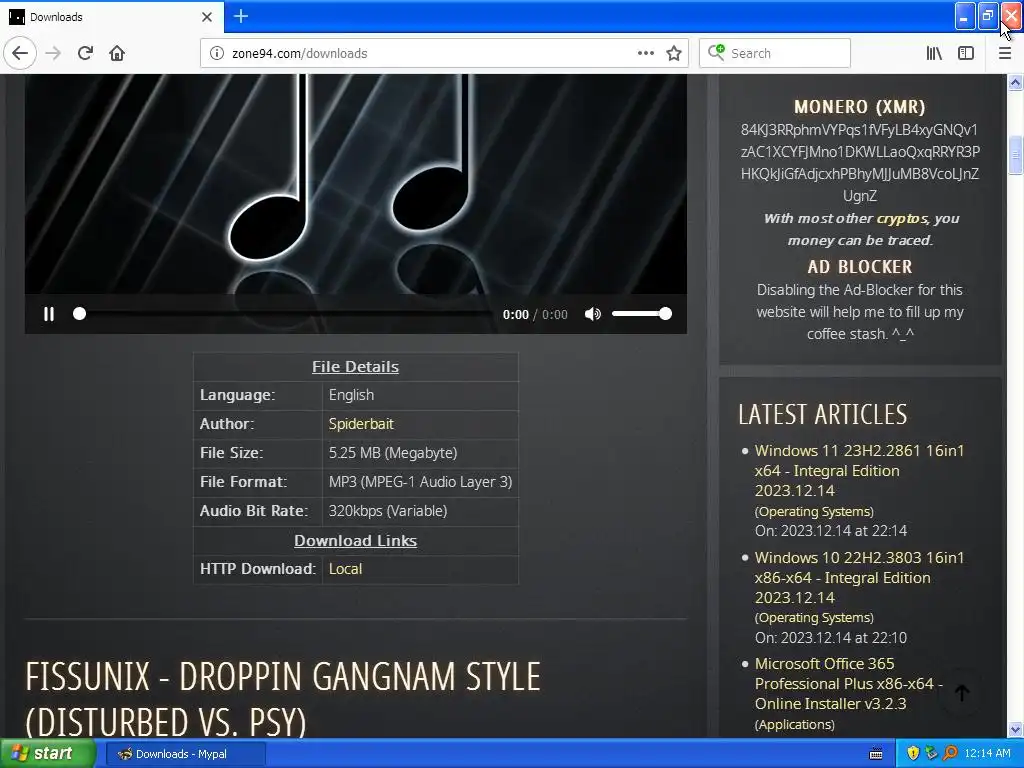Adjust the player volume slider
The width and height of the screenshot is (1024, 768).
point(641,314)
